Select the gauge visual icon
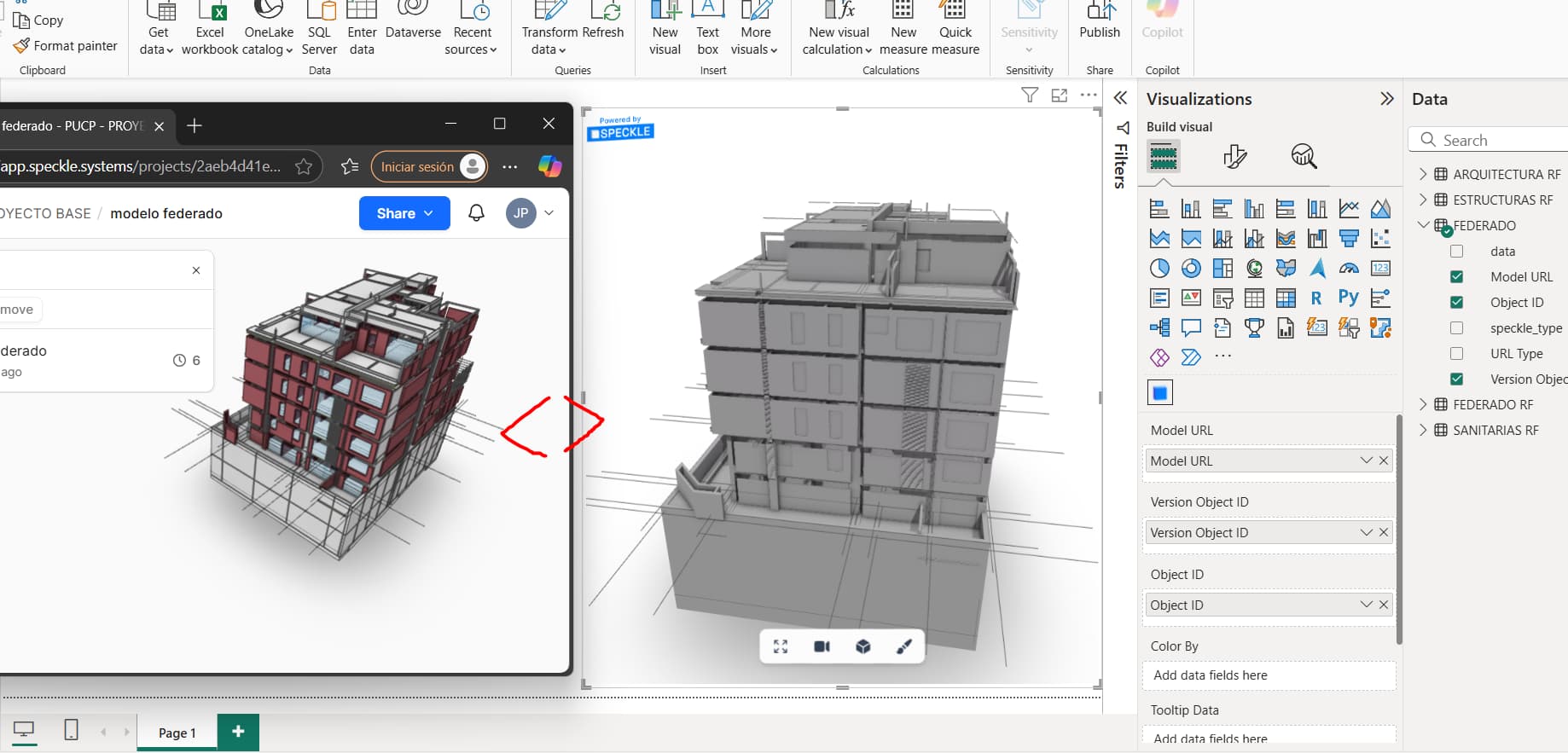This screenshot has height=753, width=1568. click(1349, 269)
